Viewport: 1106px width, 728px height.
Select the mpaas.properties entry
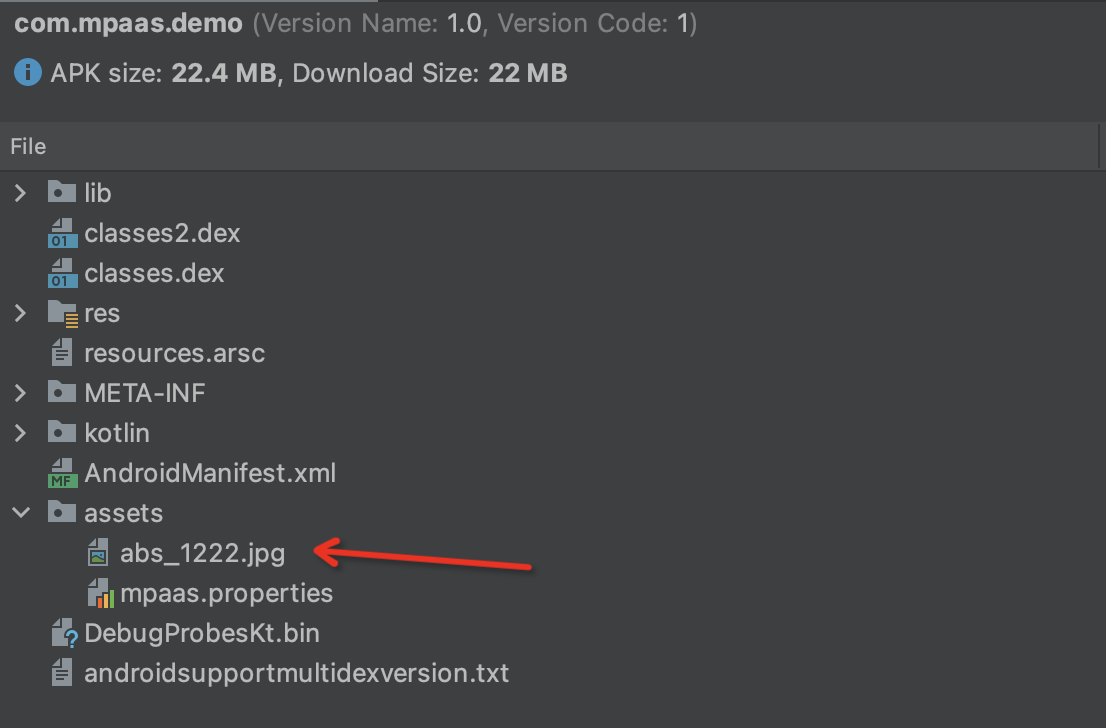[226, 593]
